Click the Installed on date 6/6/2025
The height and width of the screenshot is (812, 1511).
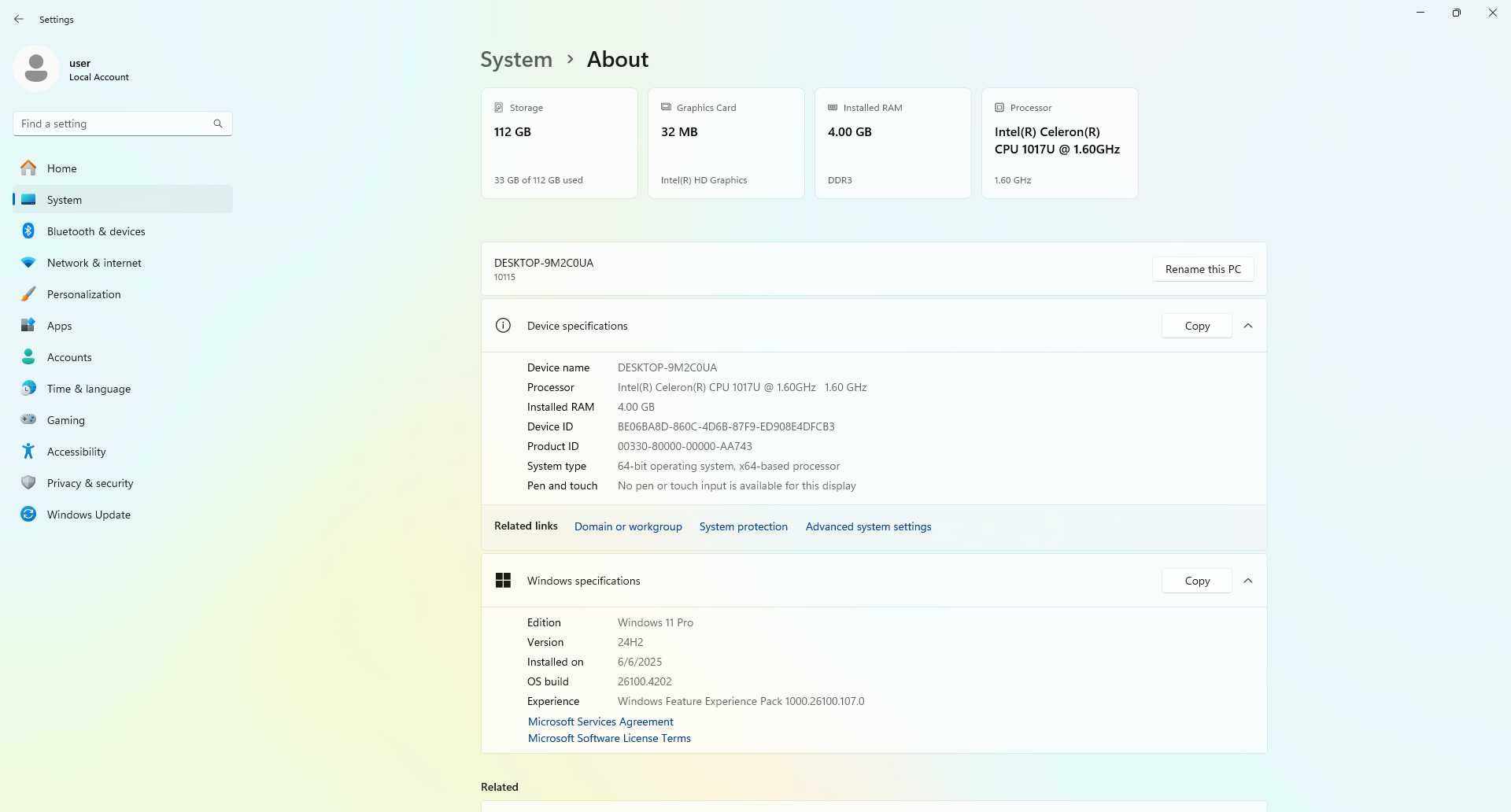[x=640, y=662]
